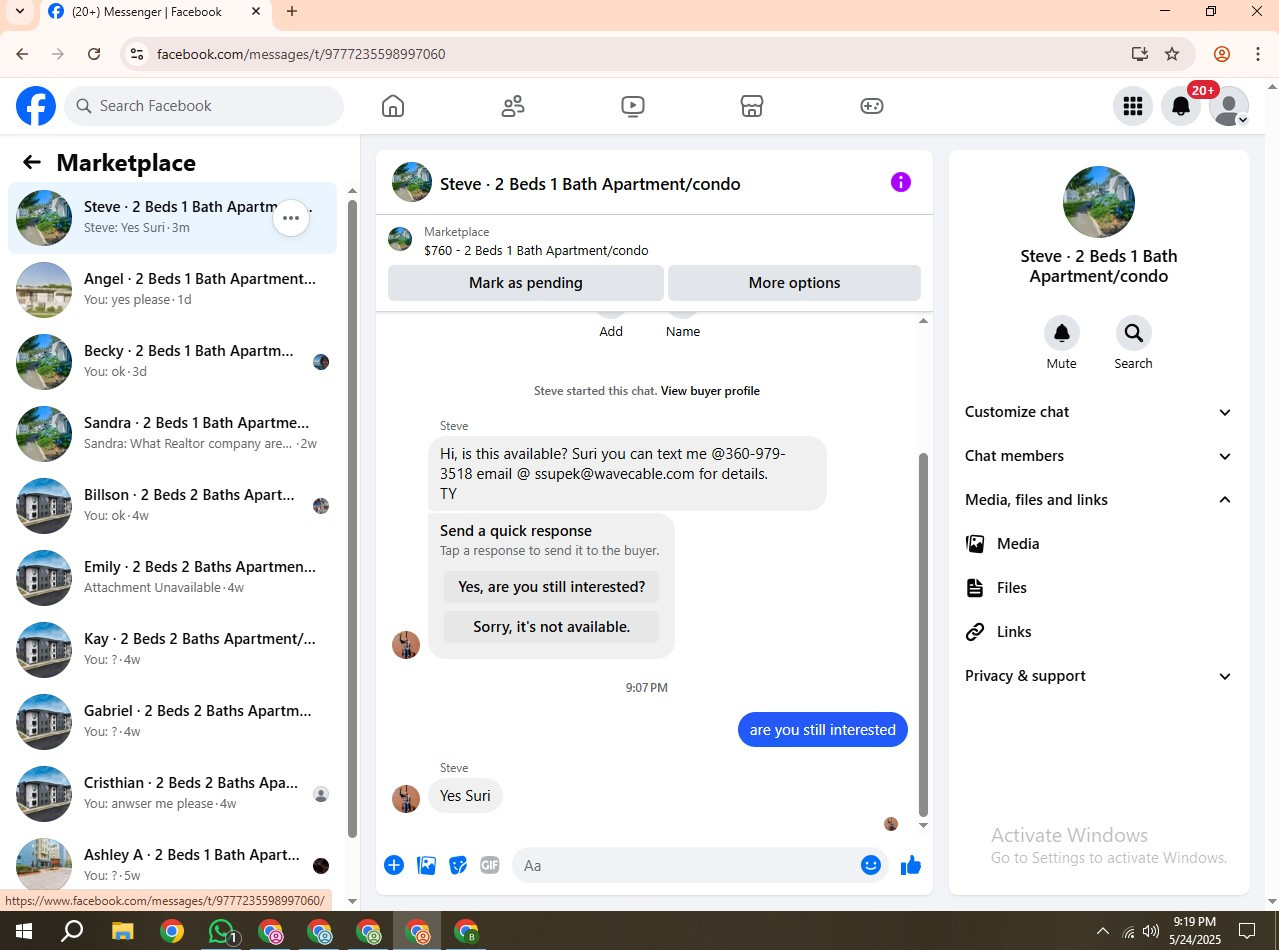1279x950 pixels.
Task: Open Chrome's three-dot menu
Action: pos(1257,54)
